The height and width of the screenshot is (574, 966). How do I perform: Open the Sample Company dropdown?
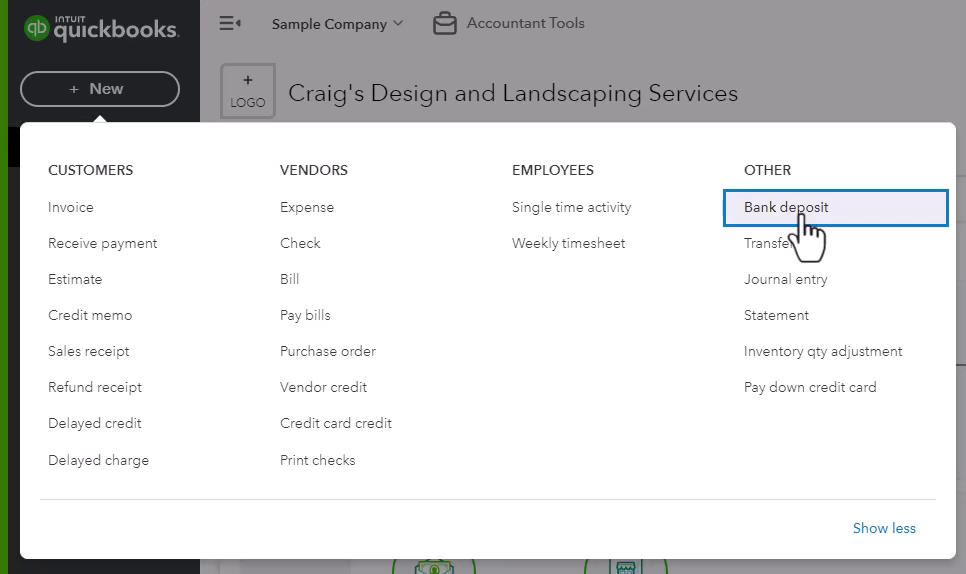click(x=337, y=24)
